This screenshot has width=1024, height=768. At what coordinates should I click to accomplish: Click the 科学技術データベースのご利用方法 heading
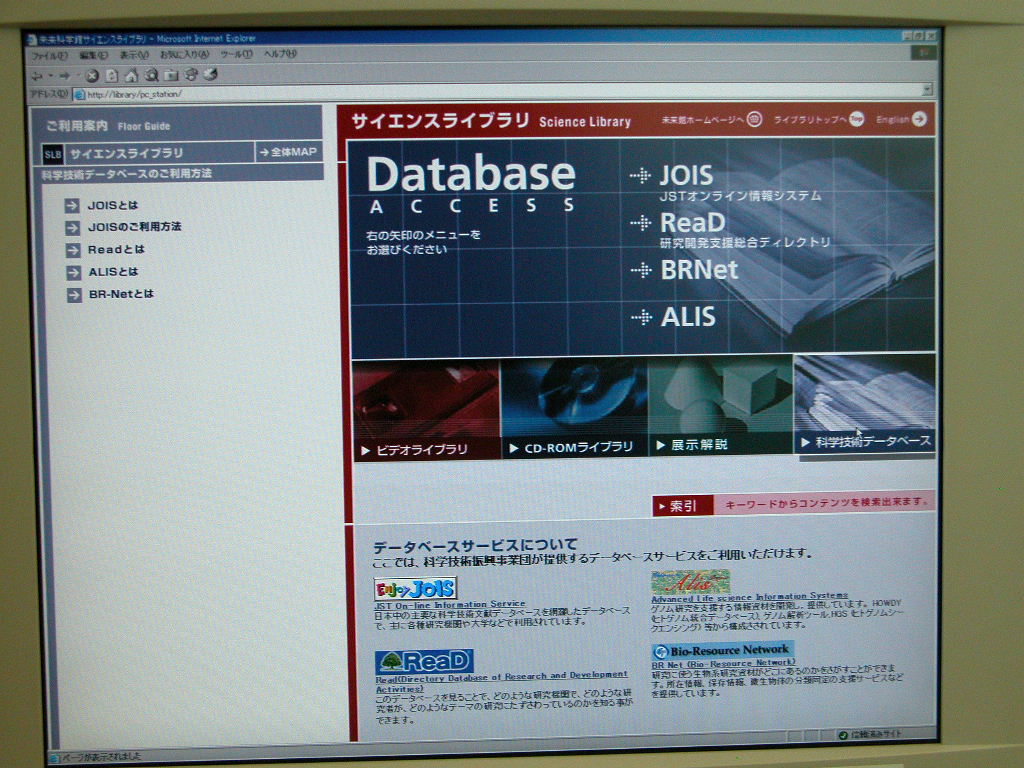click(x=126, y=174)
